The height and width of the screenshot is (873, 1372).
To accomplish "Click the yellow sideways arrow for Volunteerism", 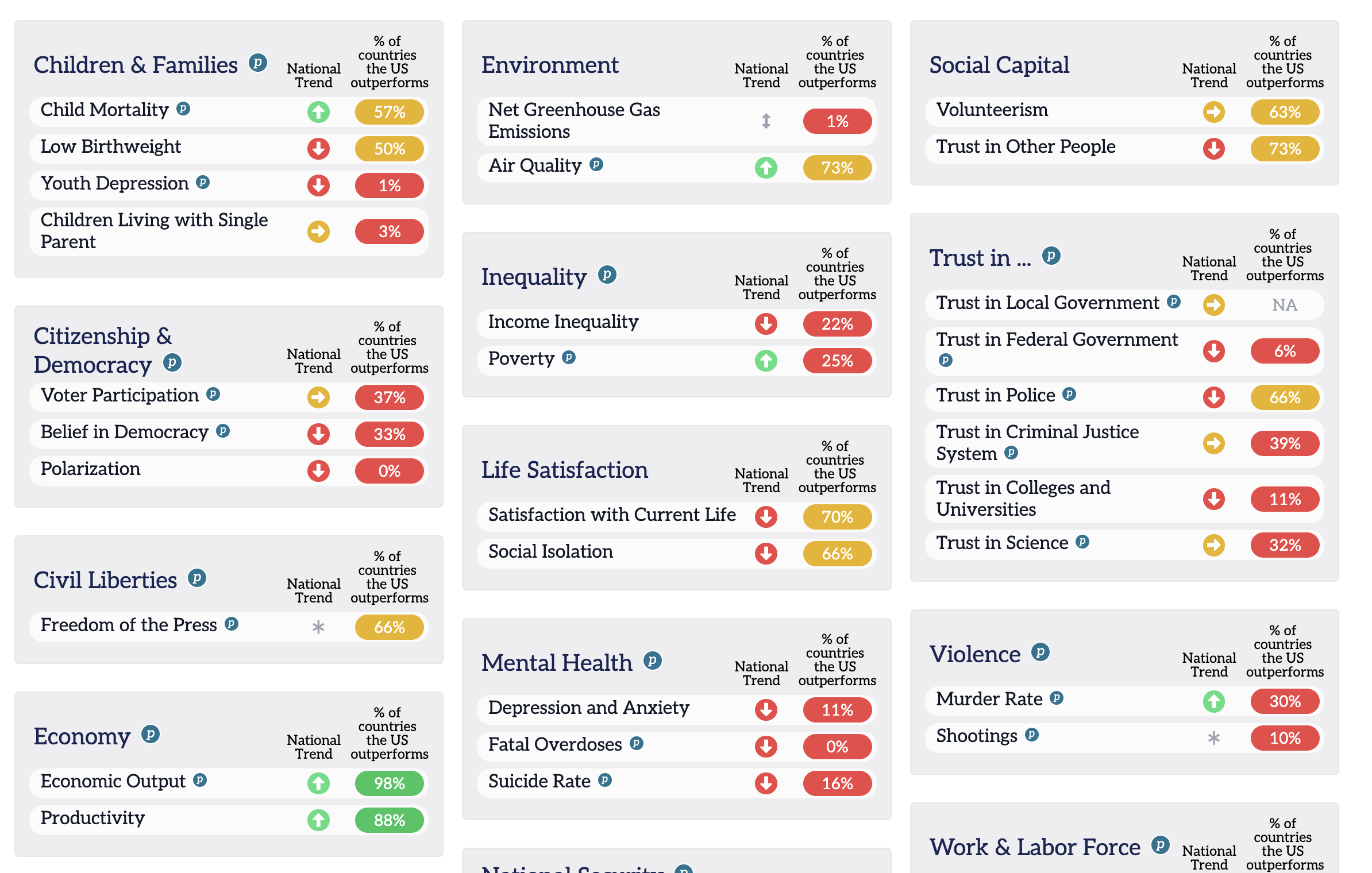I will tap(1213, 112).
